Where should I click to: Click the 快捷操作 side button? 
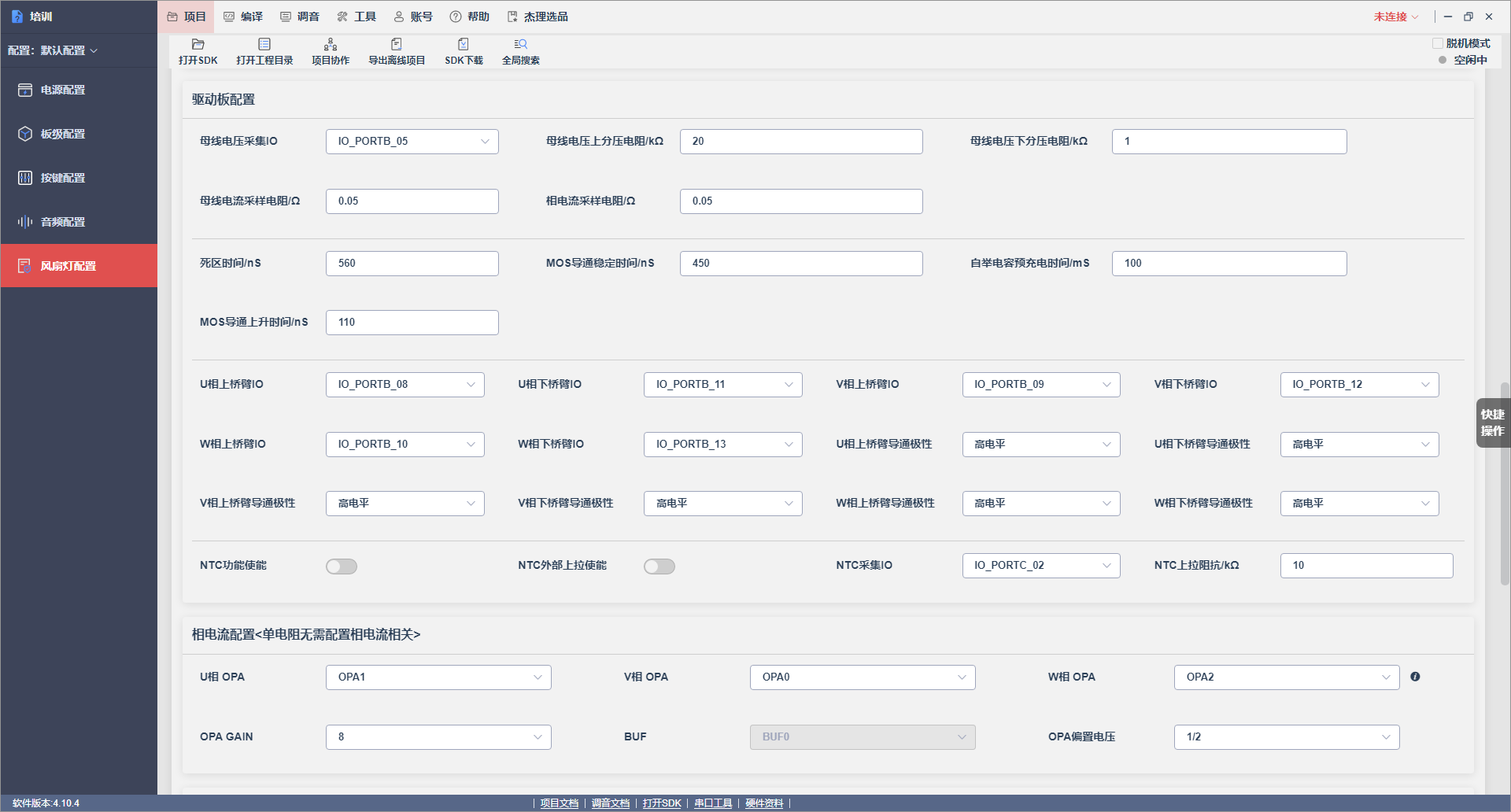(x=1493, y=423)
